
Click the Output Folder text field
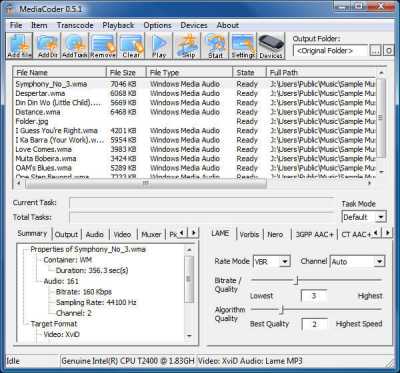[330, 51]
